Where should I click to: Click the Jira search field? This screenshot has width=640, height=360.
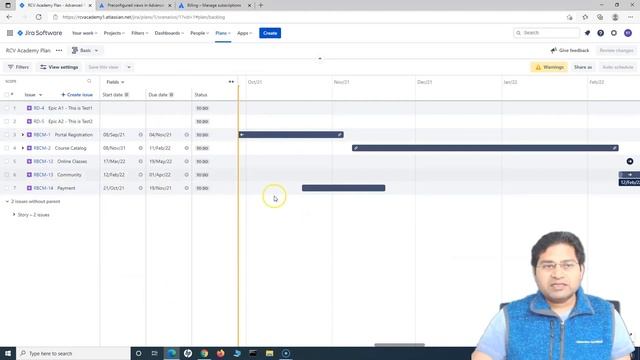pyautogui.click(x=547, y=33)
